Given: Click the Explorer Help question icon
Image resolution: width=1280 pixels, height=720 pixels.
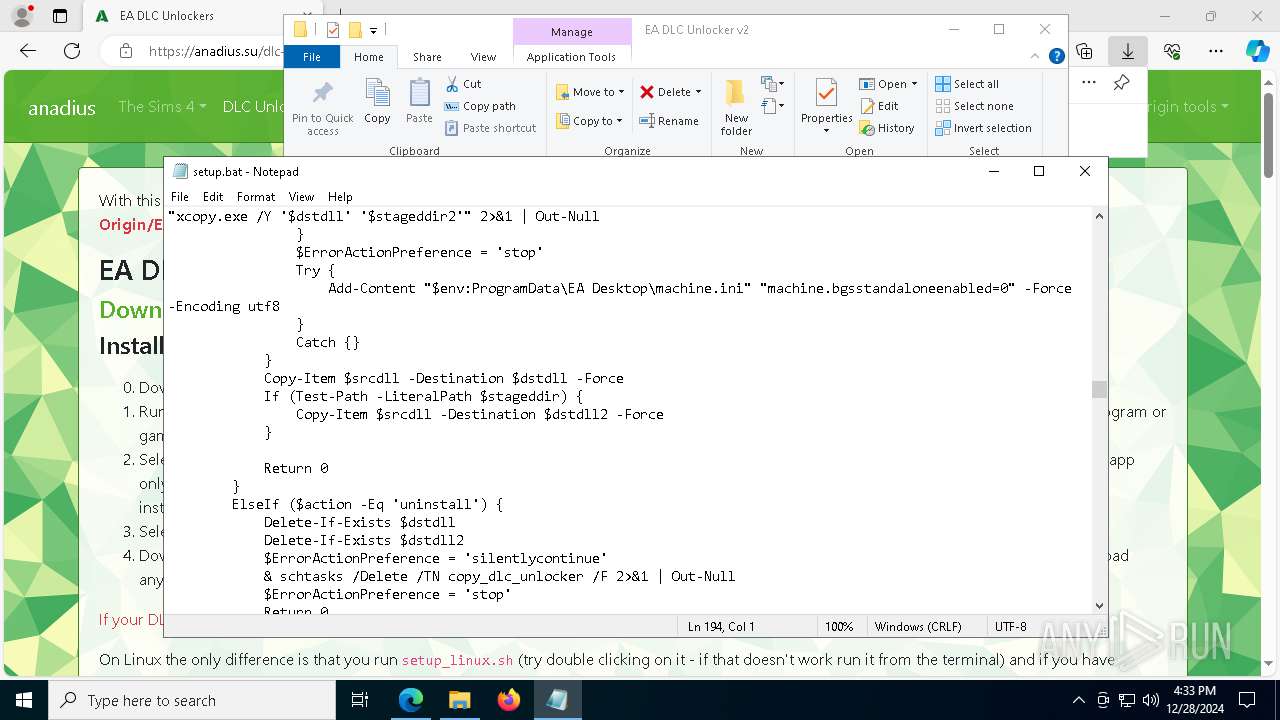Looking at the screenshot, I should [x=1056, y=57].
